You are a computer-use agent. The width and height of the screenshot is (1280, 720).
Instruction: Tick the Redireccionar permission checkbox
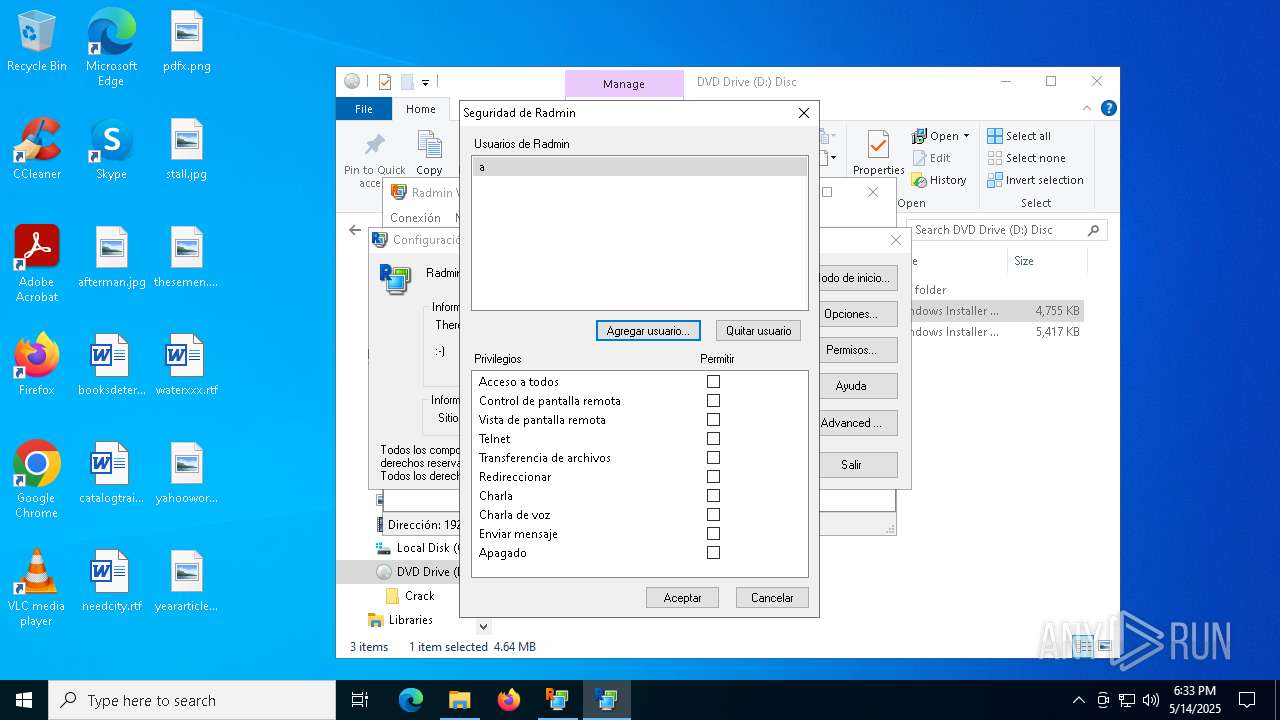(x=713, y=477)
